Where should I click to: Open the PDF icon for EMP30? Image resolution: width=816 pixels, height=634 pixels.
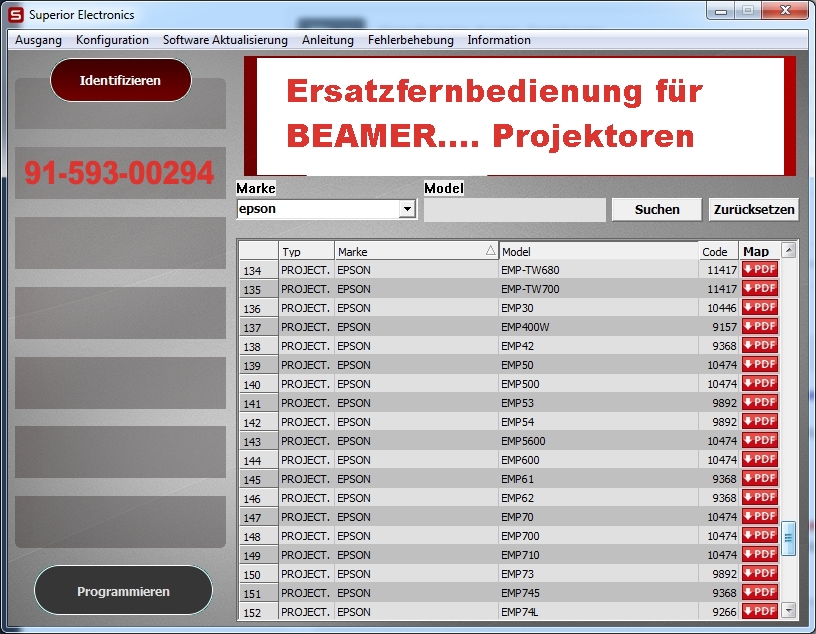pos(760,308)
